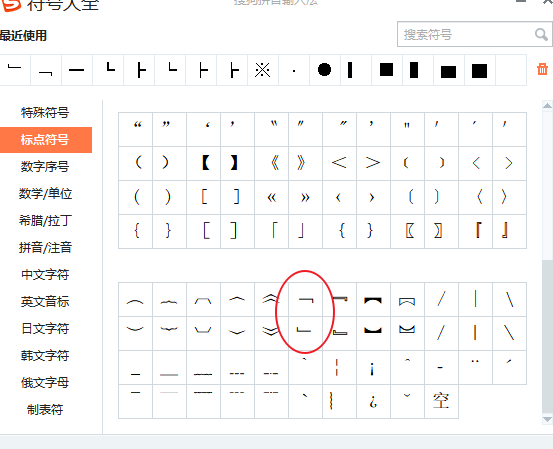This screenshot has height=449, width=553.
Task: Click the search magnifier icon
Action: (541, 34)
